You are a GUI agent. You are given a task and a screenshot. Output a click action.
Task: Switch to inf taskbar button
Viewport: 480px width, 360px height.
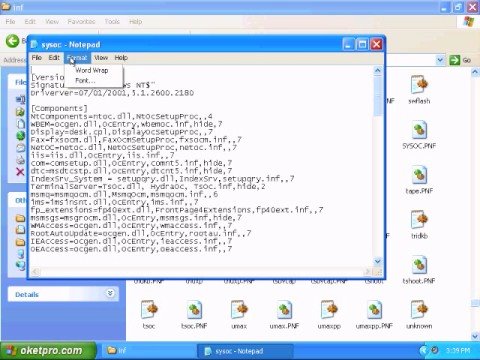[148, 351]
